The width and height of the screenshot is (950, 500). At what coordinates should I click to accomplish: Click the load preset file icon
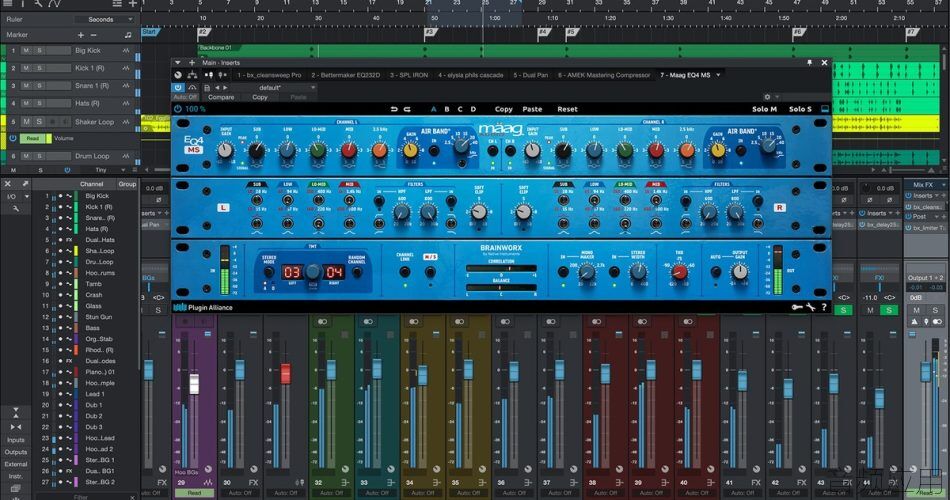click(207, 88)
